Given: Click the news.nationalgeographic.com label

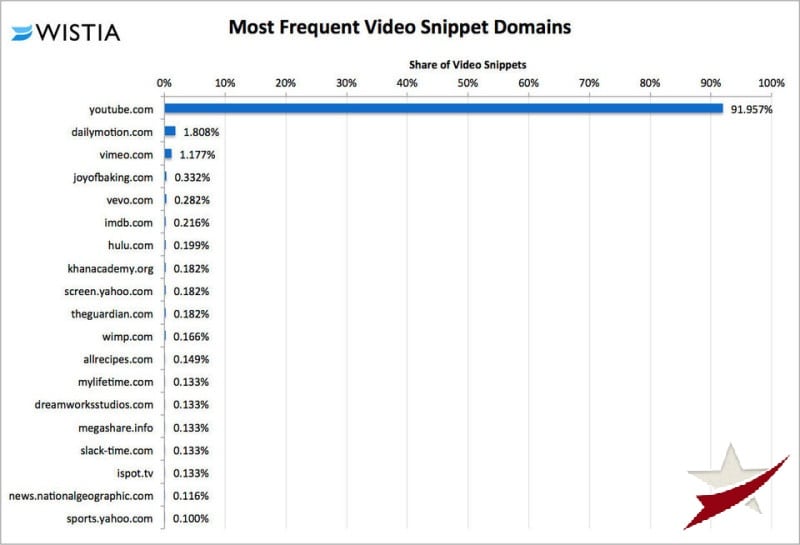Looking at the screenshot, I should point(80,496).
